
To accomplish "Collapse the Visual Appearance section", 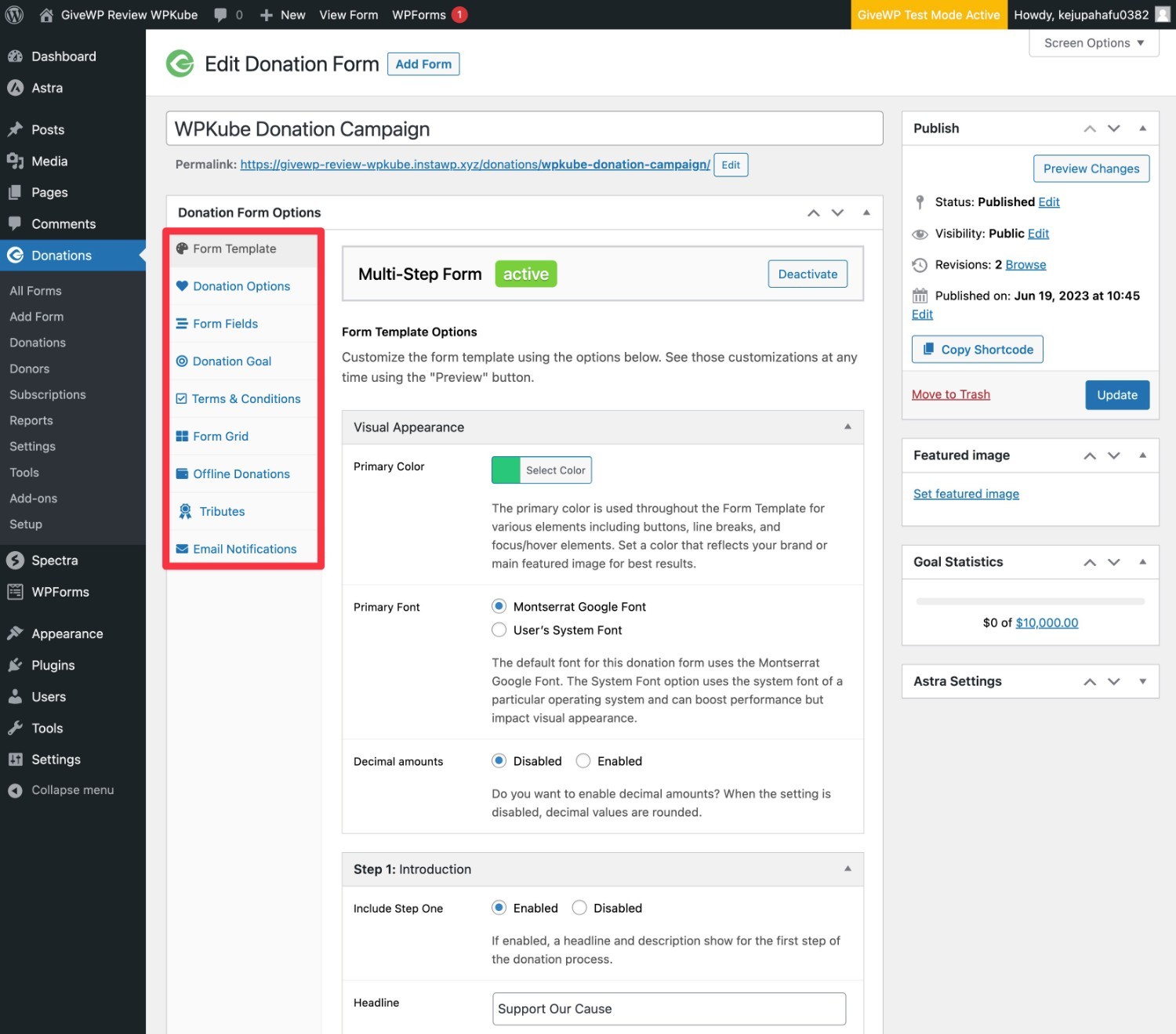I will (x=848, y=426).
